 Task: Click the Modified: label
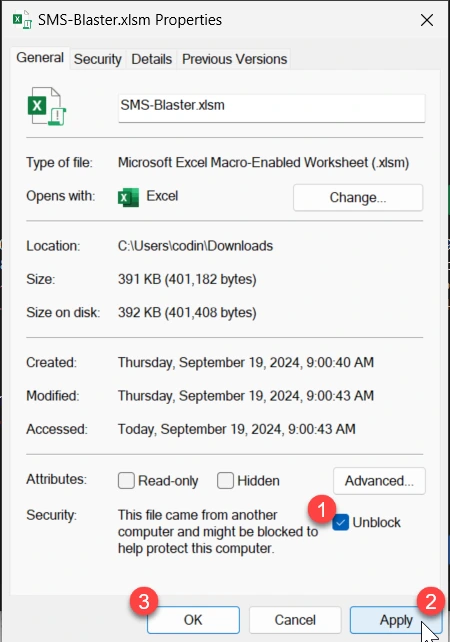point(52,396)
